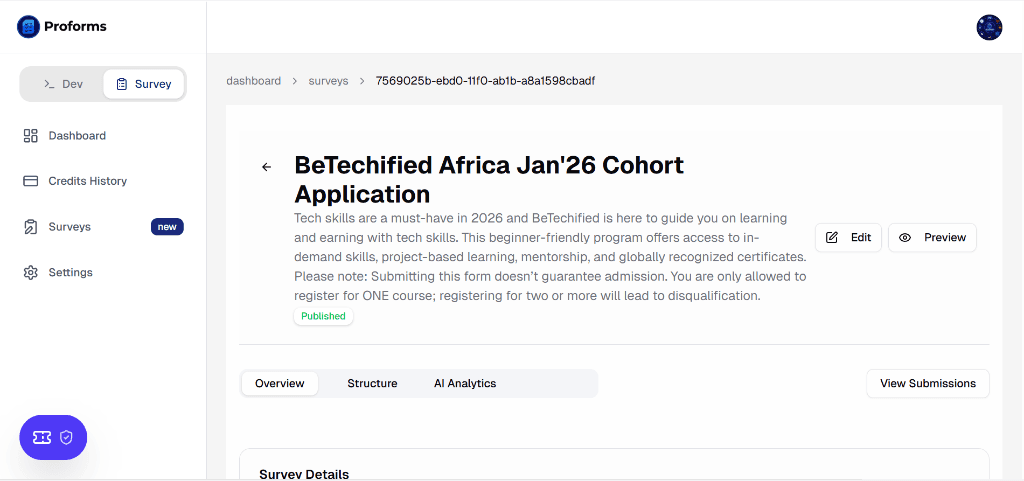Screen dimensions: 1024x481
Task: Click the Settings gear icon
Action: [30, 273]
